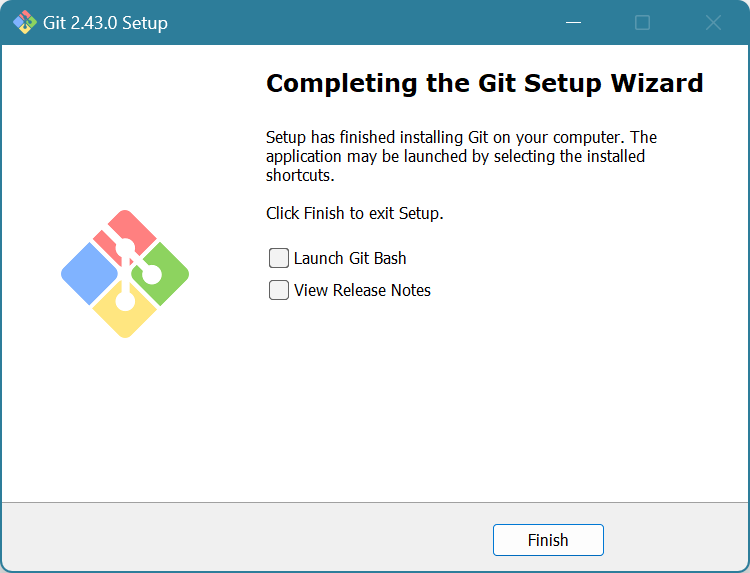This screenshot has height=573, width=750.
Task: Close the Git Setup wizard window
Action: point(713,22)
